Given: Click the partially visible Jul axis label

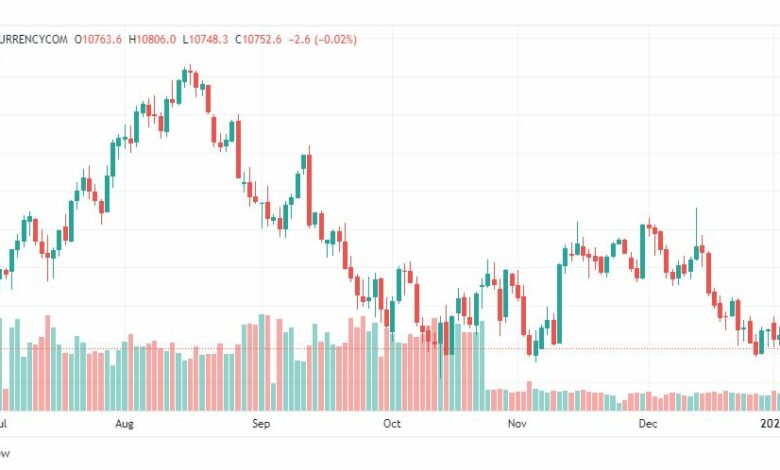Looking at the screenshot, I should pyautogui.click(x=3, y=424).
